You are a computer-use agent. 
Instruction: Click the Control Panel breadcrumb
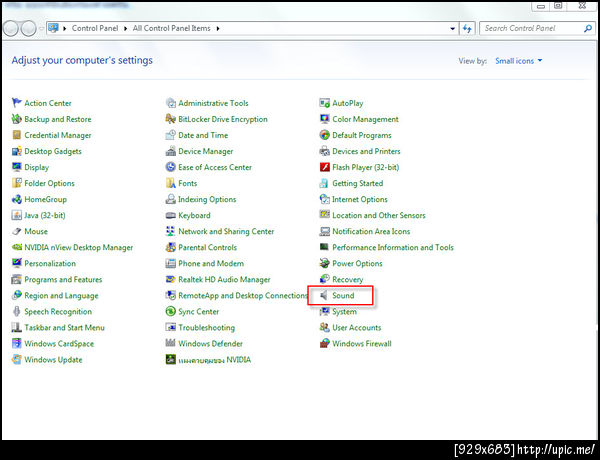[x=95, y=28]
